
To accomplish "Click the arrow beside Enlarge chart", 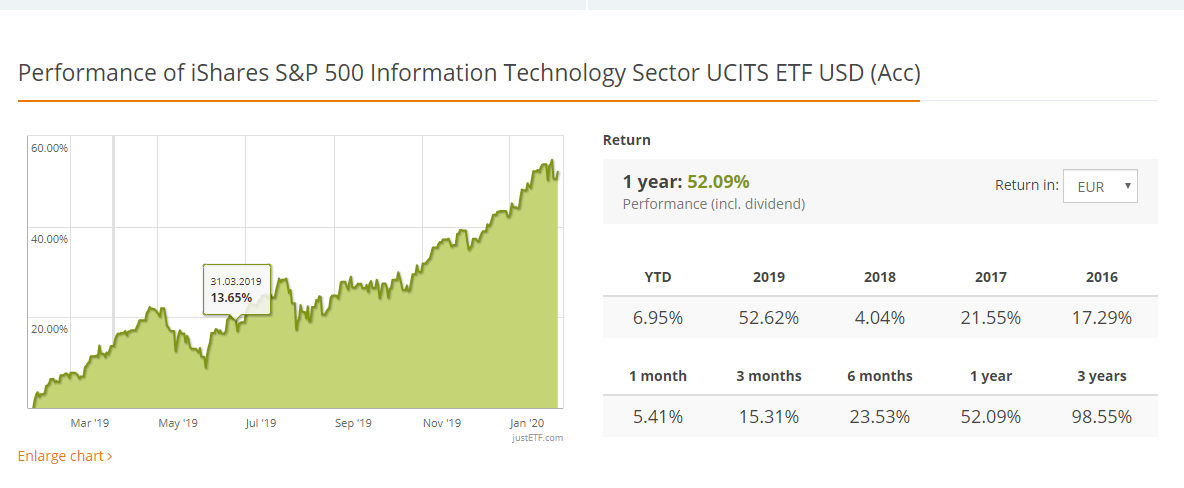I will tap(109, 457).
